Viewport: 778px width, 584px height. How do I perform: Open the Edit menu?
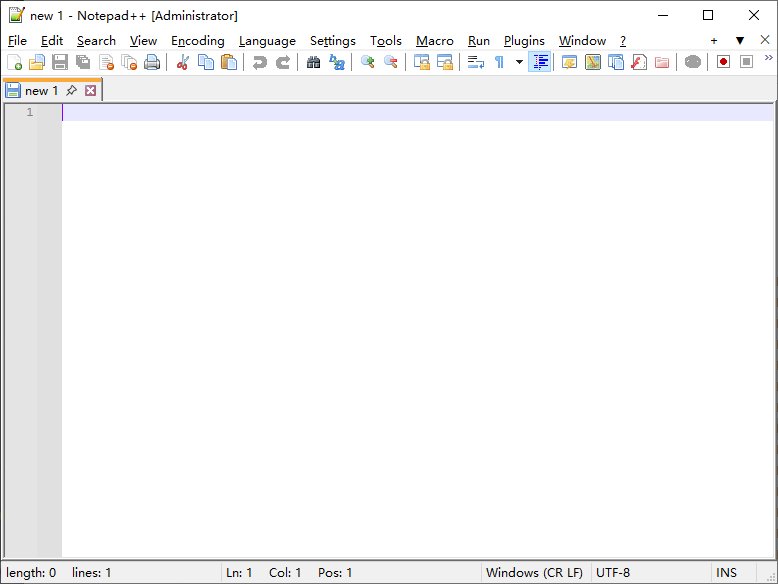52,41
